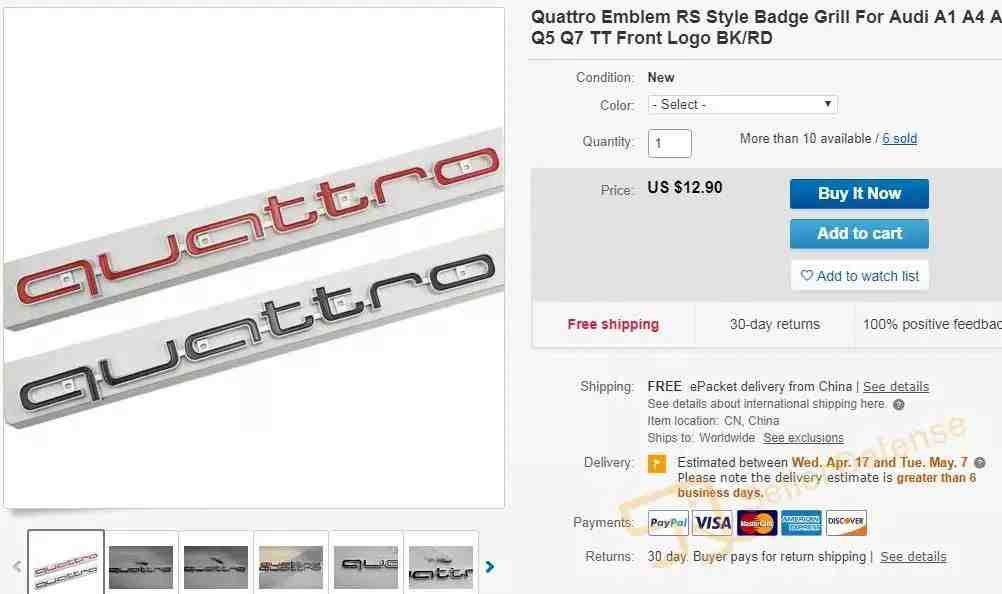Click the orange delivery warning icon
This screenshot has width=1002, height=594.
tap(657, 464)
